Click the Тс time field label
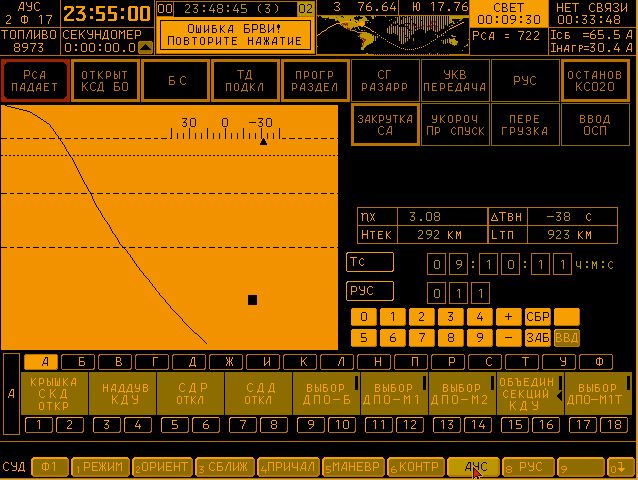The image size is (638, 480). [370, 262]
